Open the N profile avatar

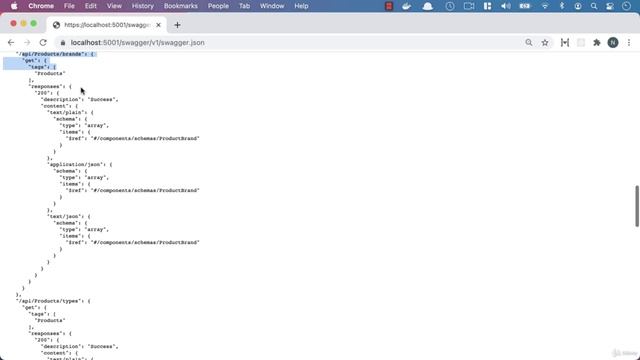[613, 42]
